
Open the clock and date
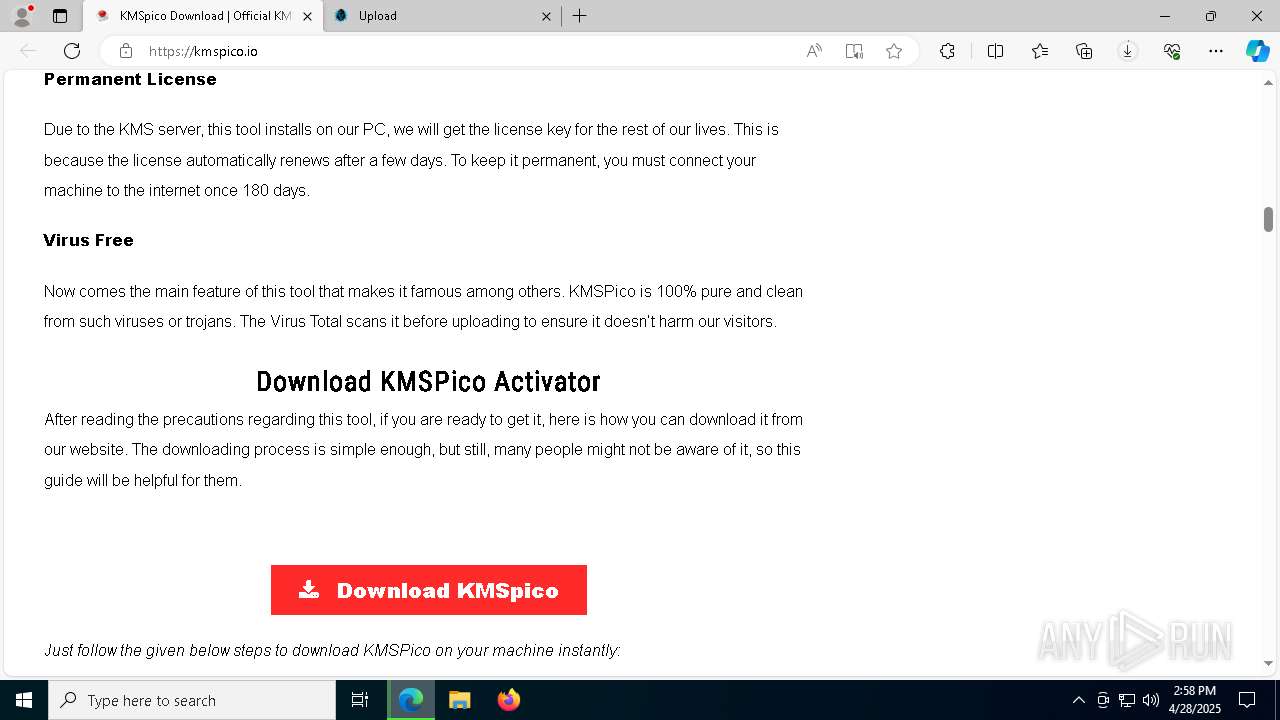tap(1195, 700)
